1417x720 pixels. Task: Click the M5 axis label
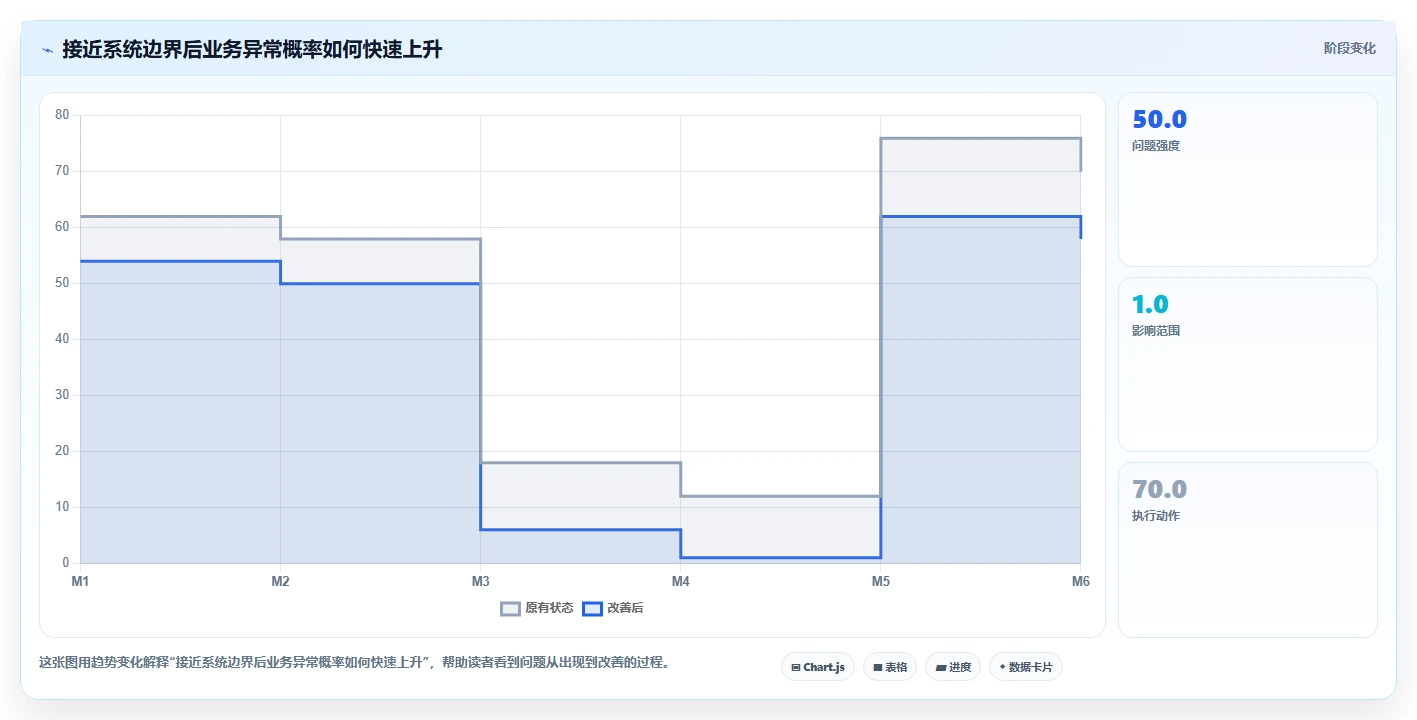[x=880, y=581]
